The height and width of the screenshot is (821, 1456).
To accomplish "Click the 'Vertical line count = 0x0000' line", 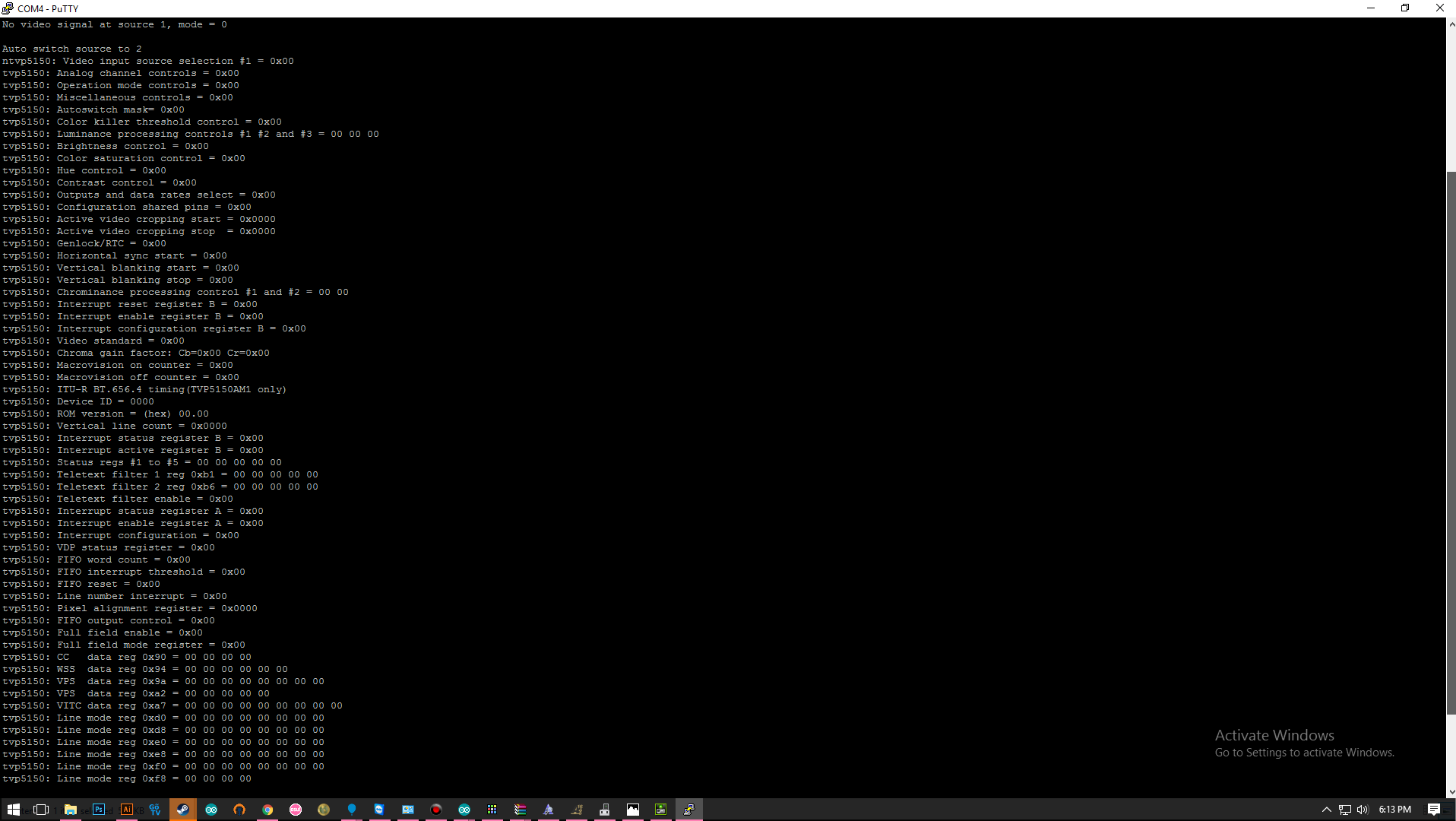I will click(115, 426).
